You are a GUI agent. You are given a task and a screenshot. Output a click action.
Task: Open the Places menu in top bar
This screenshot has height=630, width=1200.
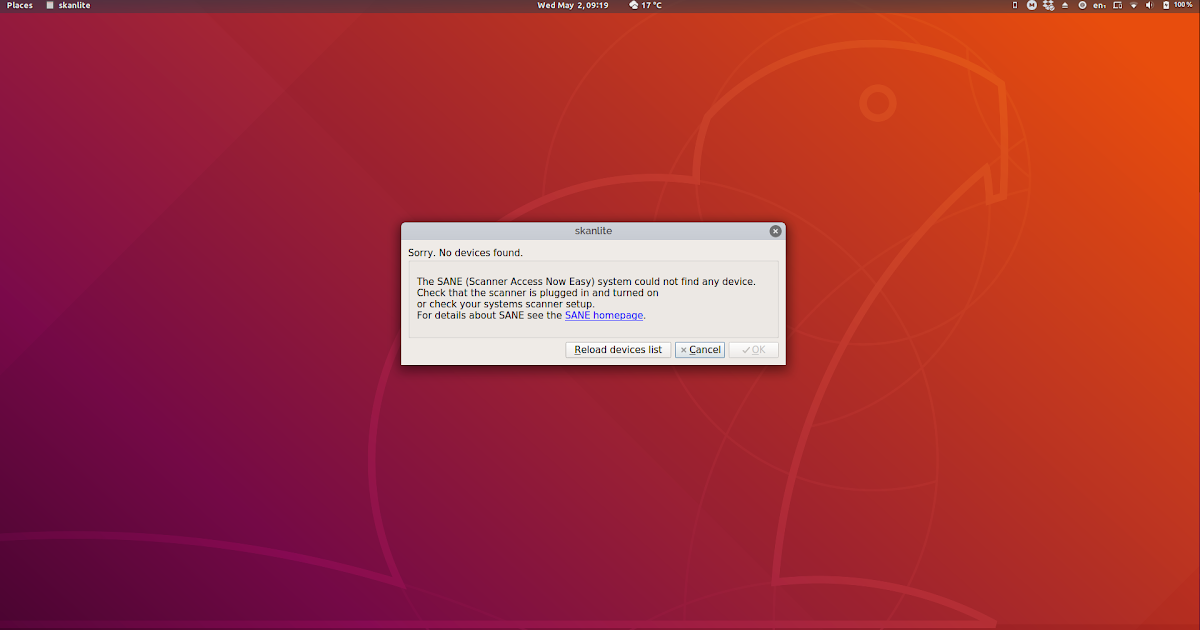[20, 5]
